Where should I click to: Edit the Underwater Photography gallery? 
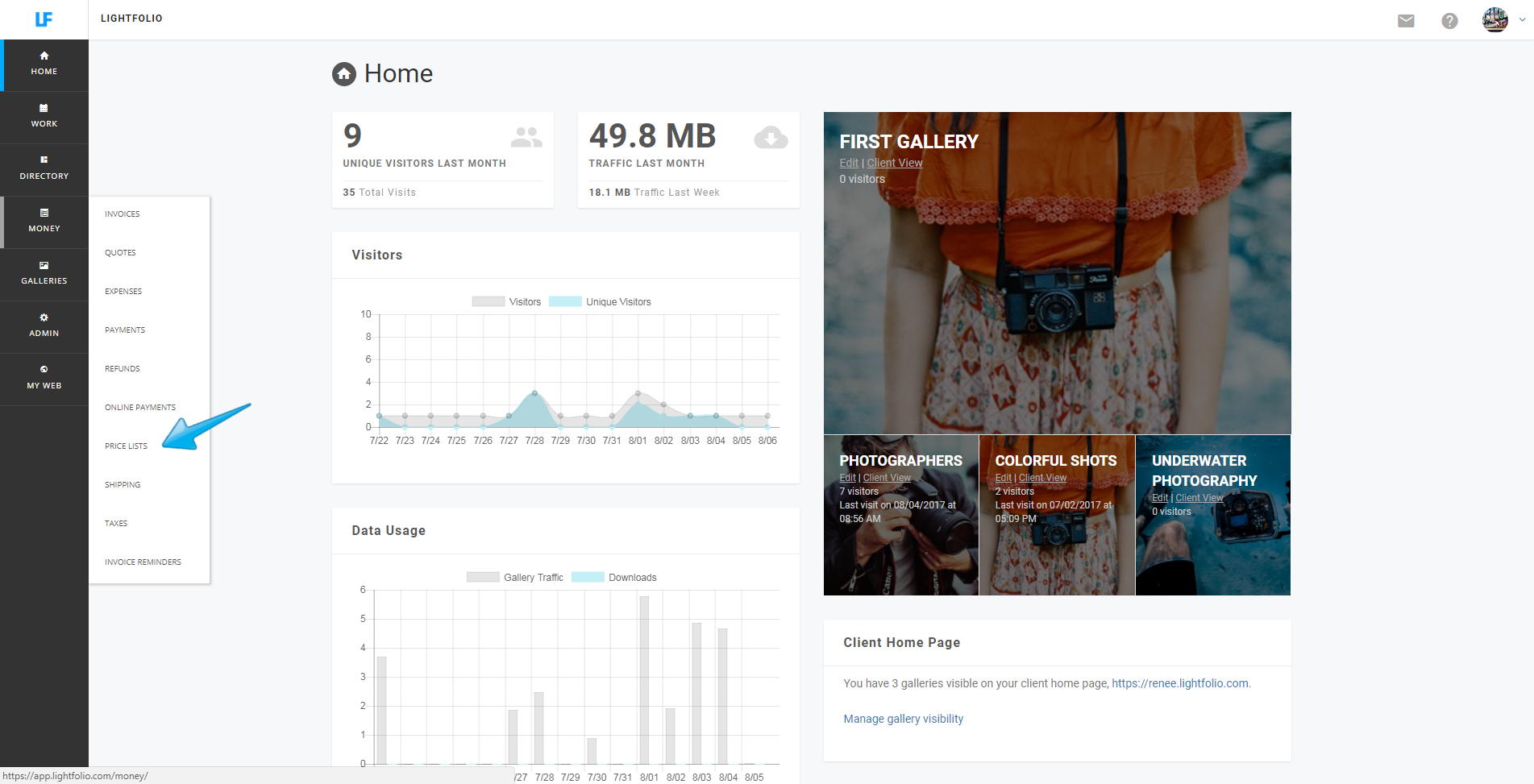(1160, 498)
